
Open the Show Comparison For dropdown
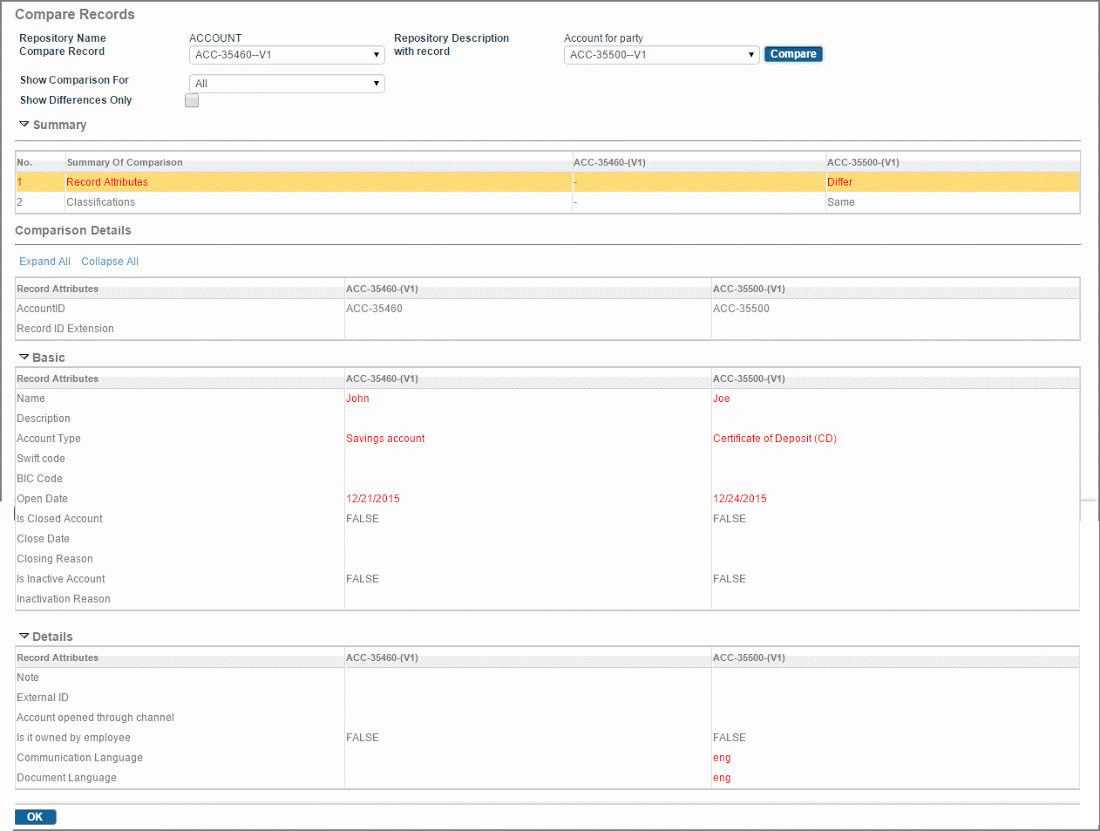tap(286, 83)
